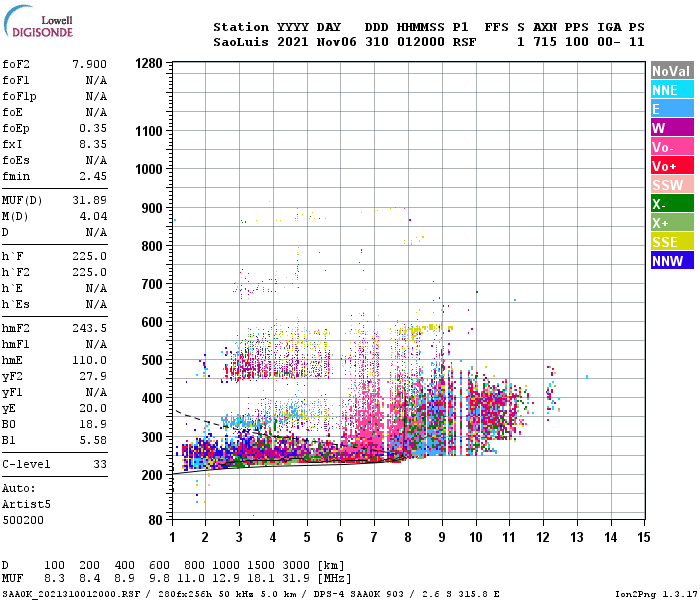The image size is (700, 600).
Task: Click the 8 MHz frequency axis label
Action: point(408,537)
